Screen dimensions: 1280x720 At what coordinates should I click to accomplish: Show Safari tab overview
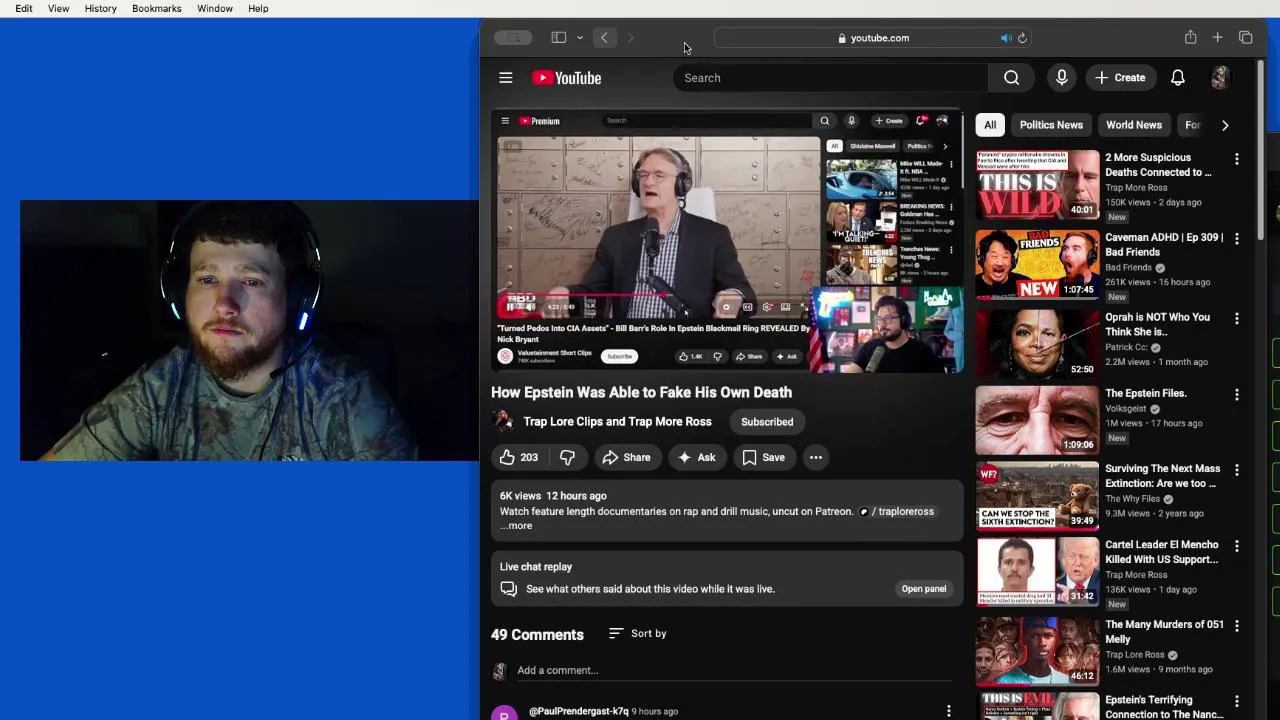pyautogui.click(x=1245, y=38)
